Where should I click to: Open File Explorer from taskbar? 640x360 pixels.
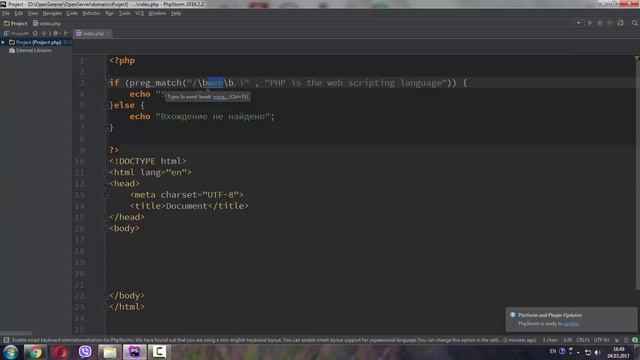point(110,352)
